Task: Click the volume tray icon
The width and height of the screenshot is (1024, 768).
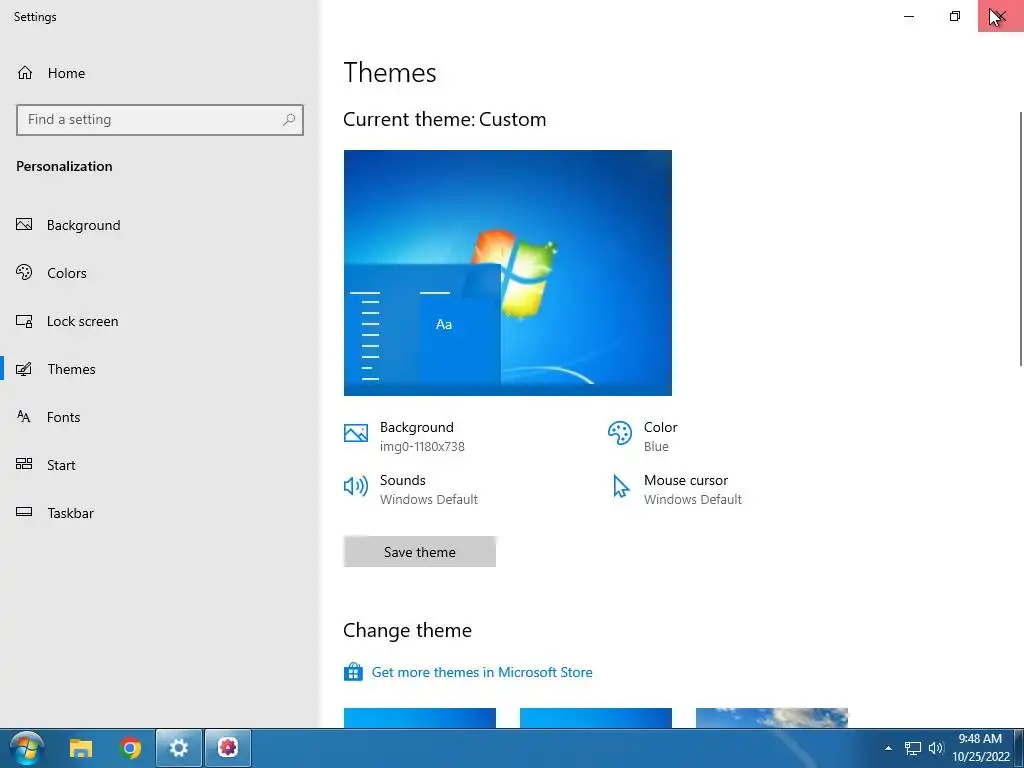Action: tap(936, 748)
